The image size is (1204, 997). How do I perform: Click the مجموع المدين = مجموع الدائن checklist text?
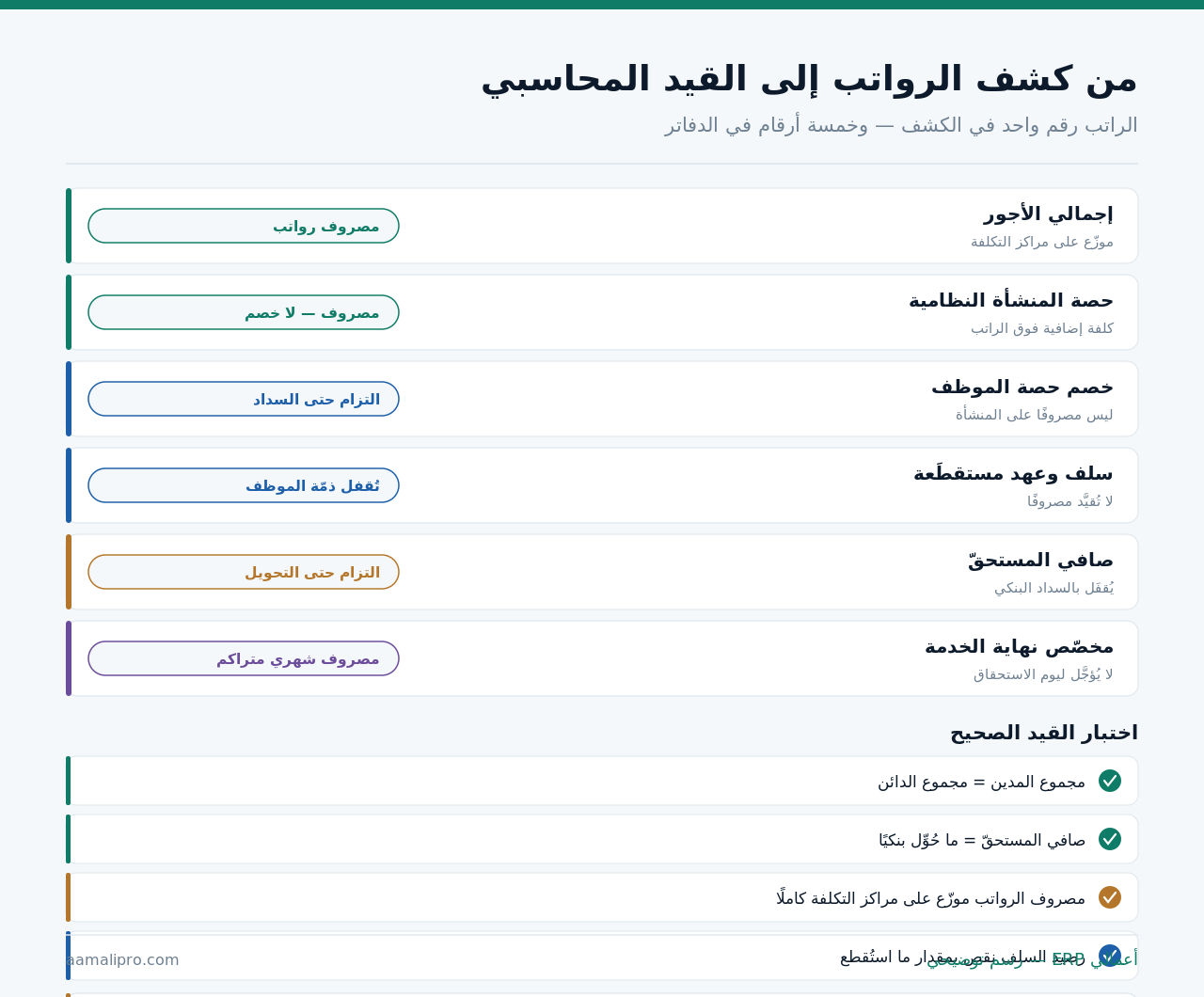(x=981, y=782)
